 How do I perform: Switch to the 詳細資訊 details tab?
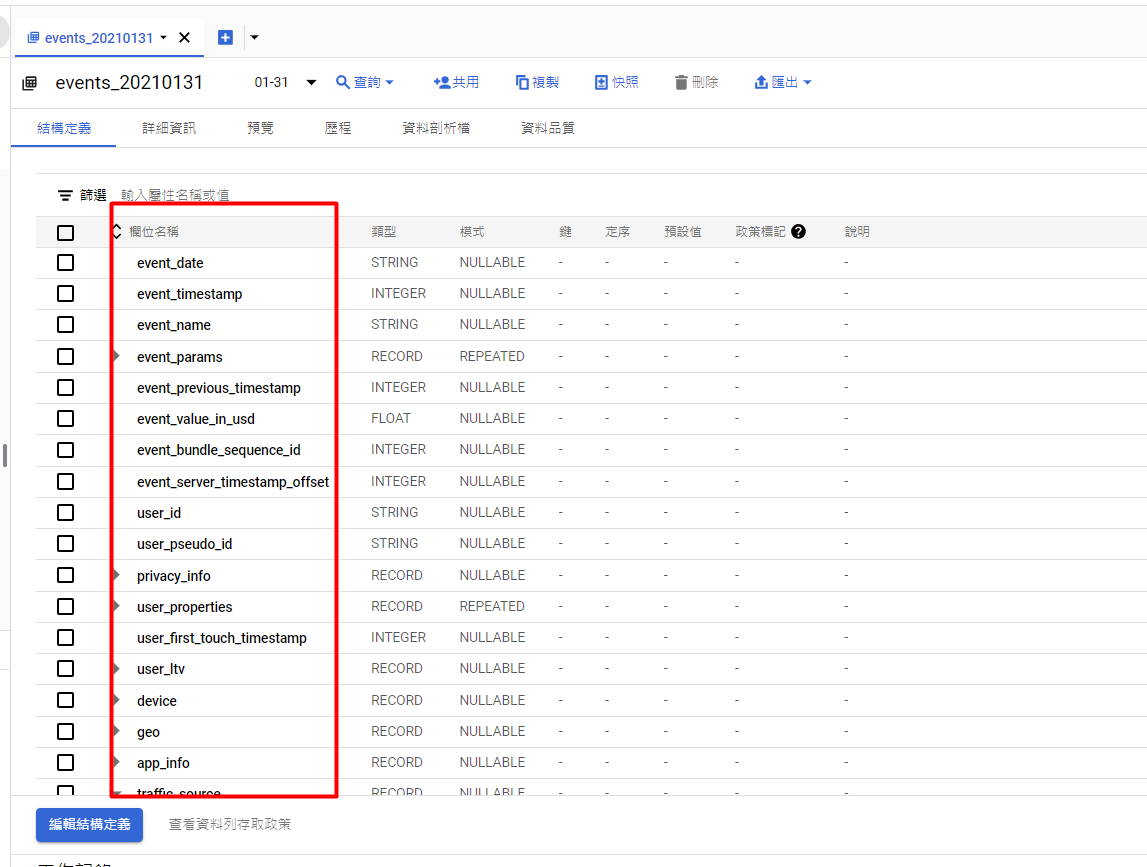pos(169,128)
